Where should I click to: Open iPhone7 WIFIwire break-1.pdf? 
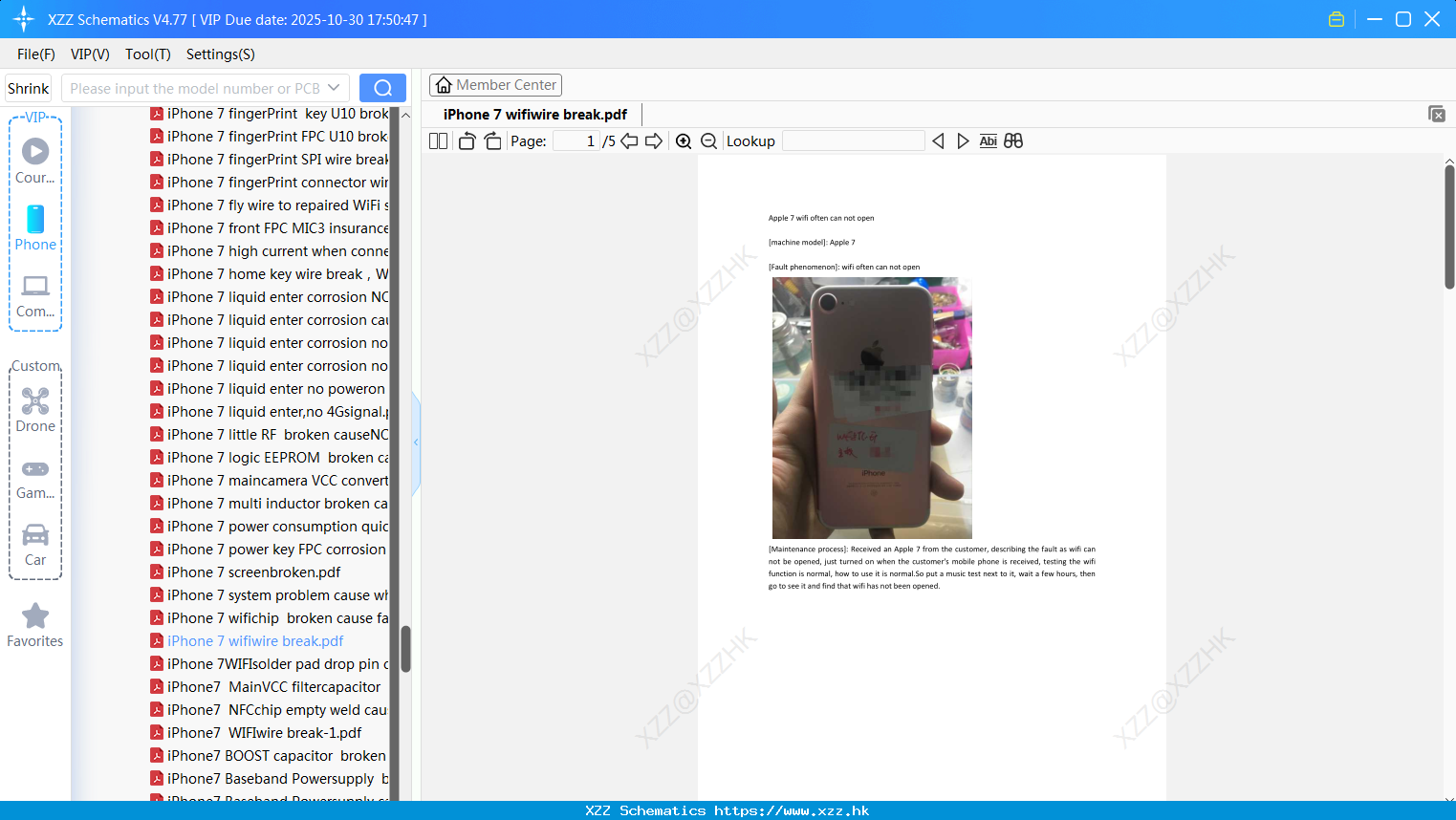tap(256, 733)
